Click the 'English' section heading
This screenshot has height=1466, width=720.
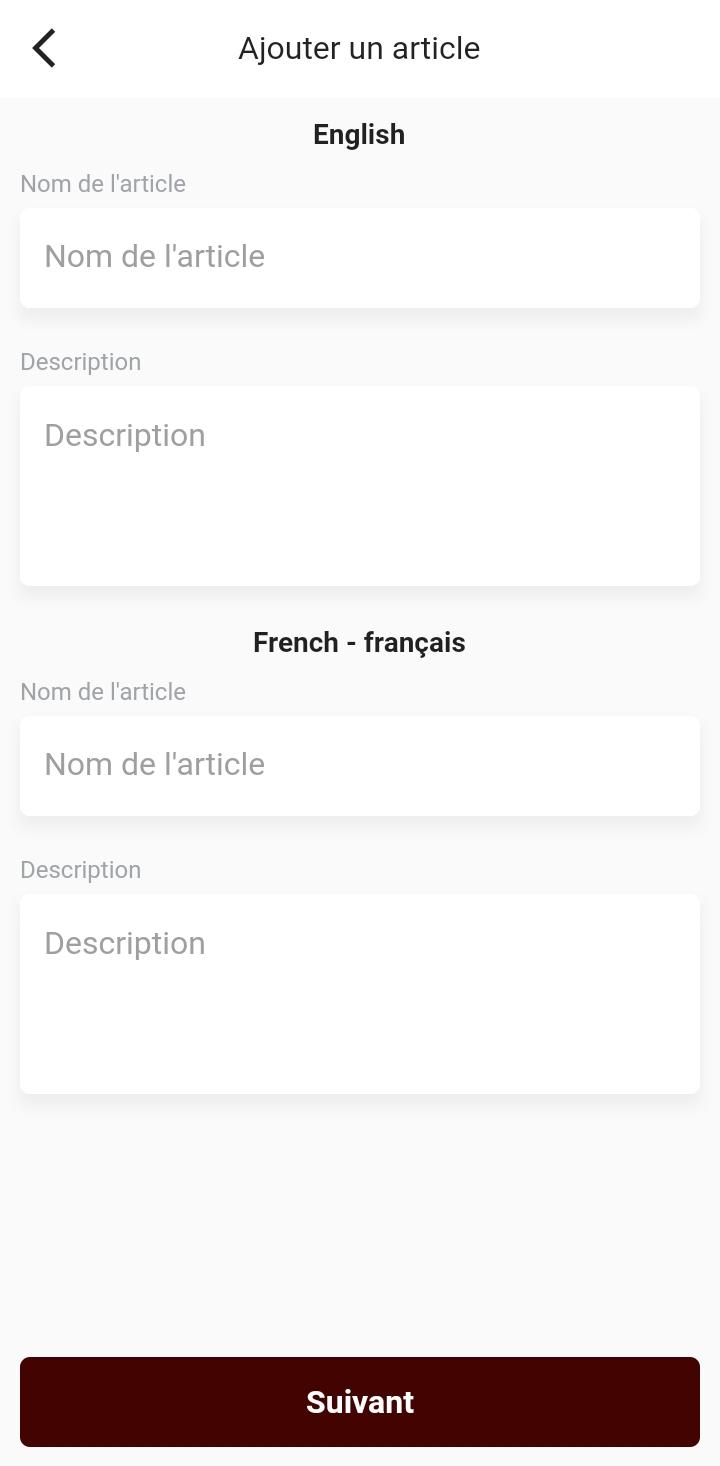359,134
